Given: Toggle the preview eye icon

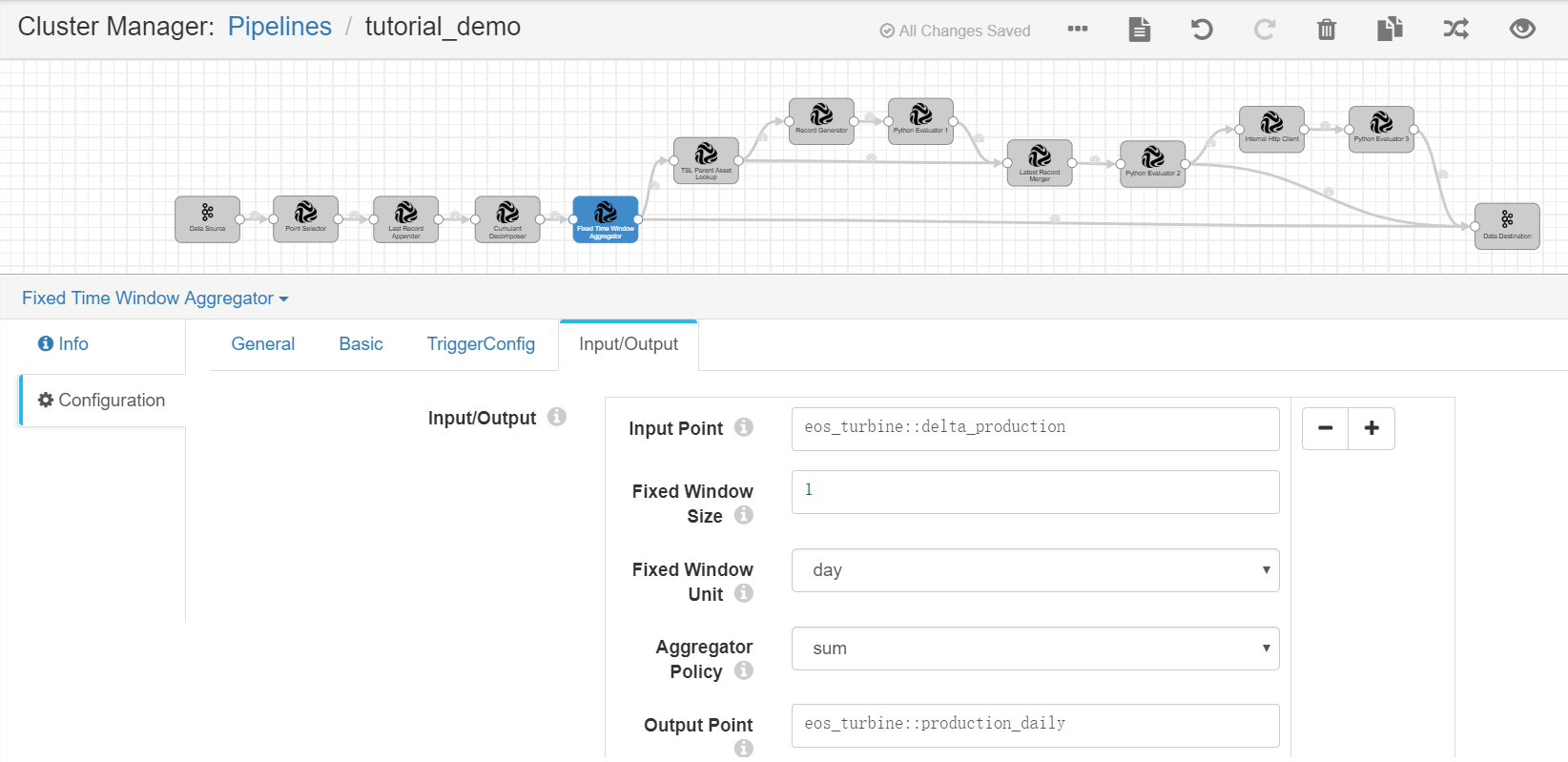Looking at the screenshot, I should click(1522, 30).
